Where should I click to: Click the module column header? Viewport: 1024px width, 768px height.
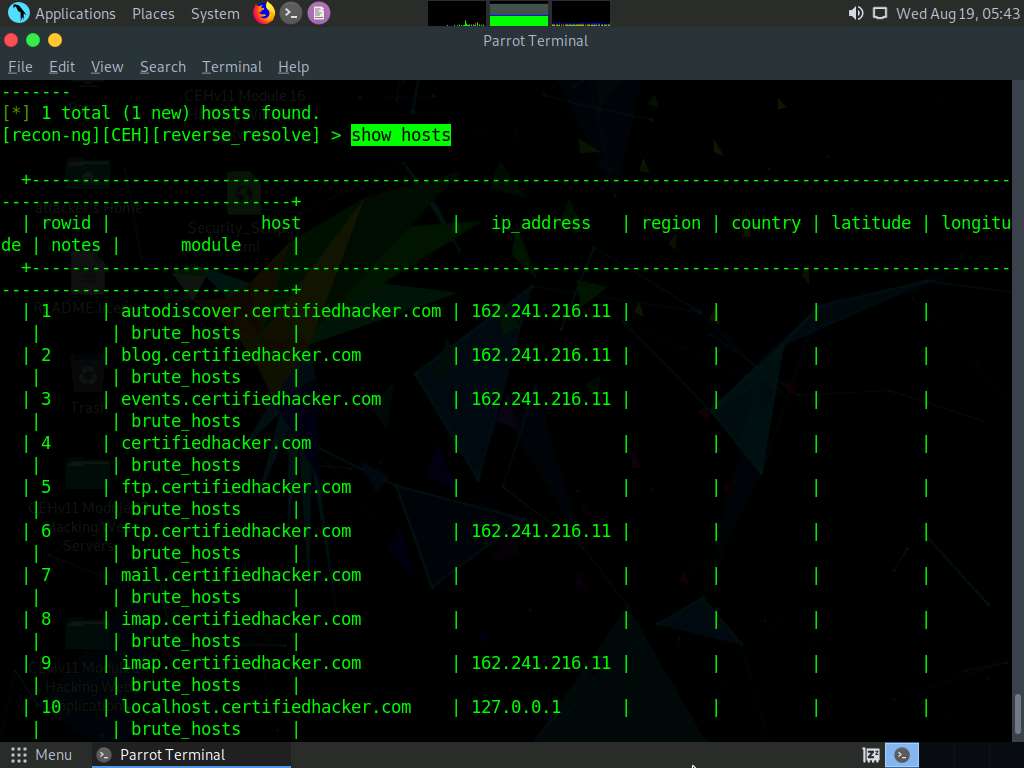pos(211,245)
